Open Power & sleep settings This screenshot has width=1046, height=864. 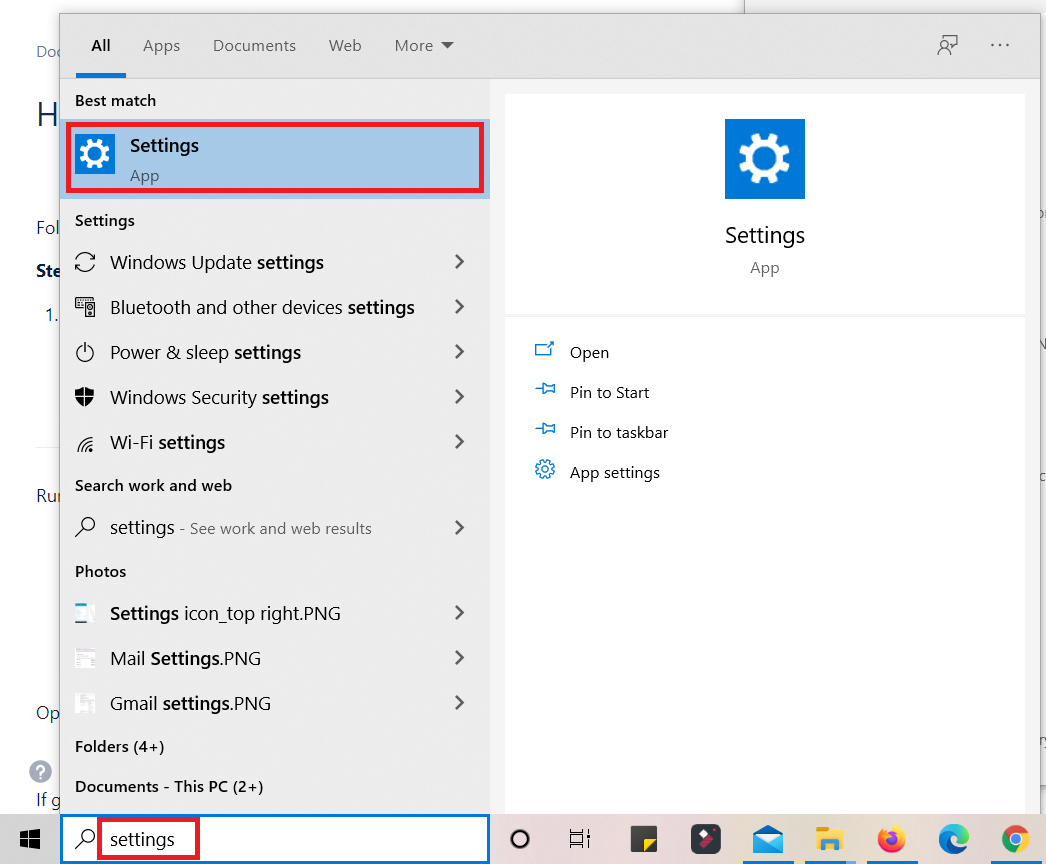pyautogui.click(x=274, y=352)
